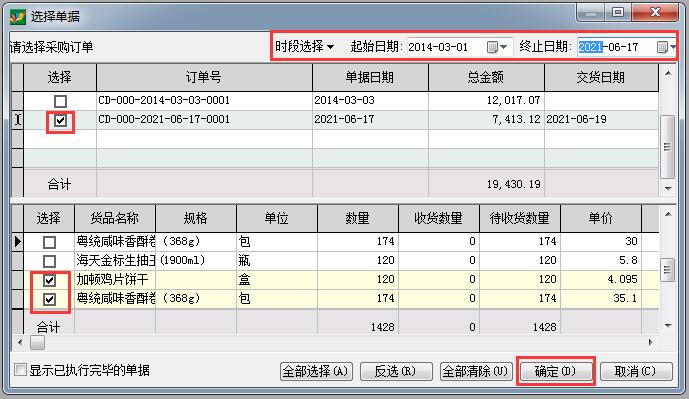The height and width of the screenshot is (399, 689).
Task: Check the 海天金标生抽 item checkbox
Action: coord(49,261)
